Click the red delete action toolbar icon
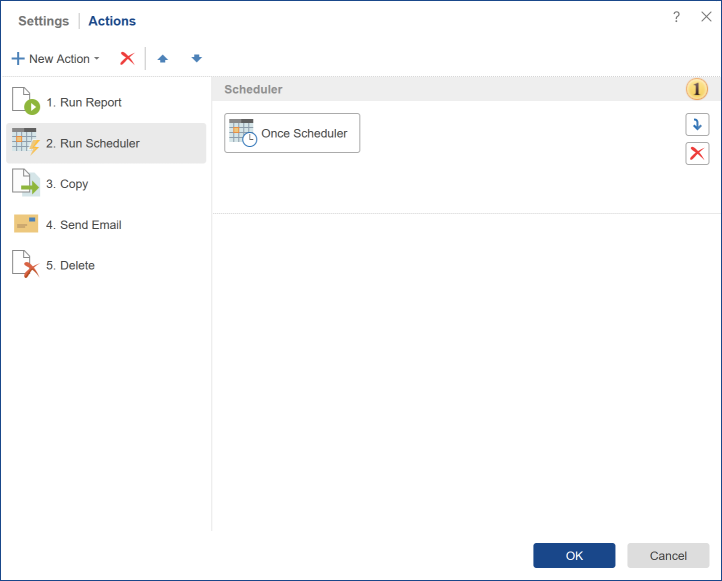Viewport: 722px width, 581px height. (x=127, y=59)
